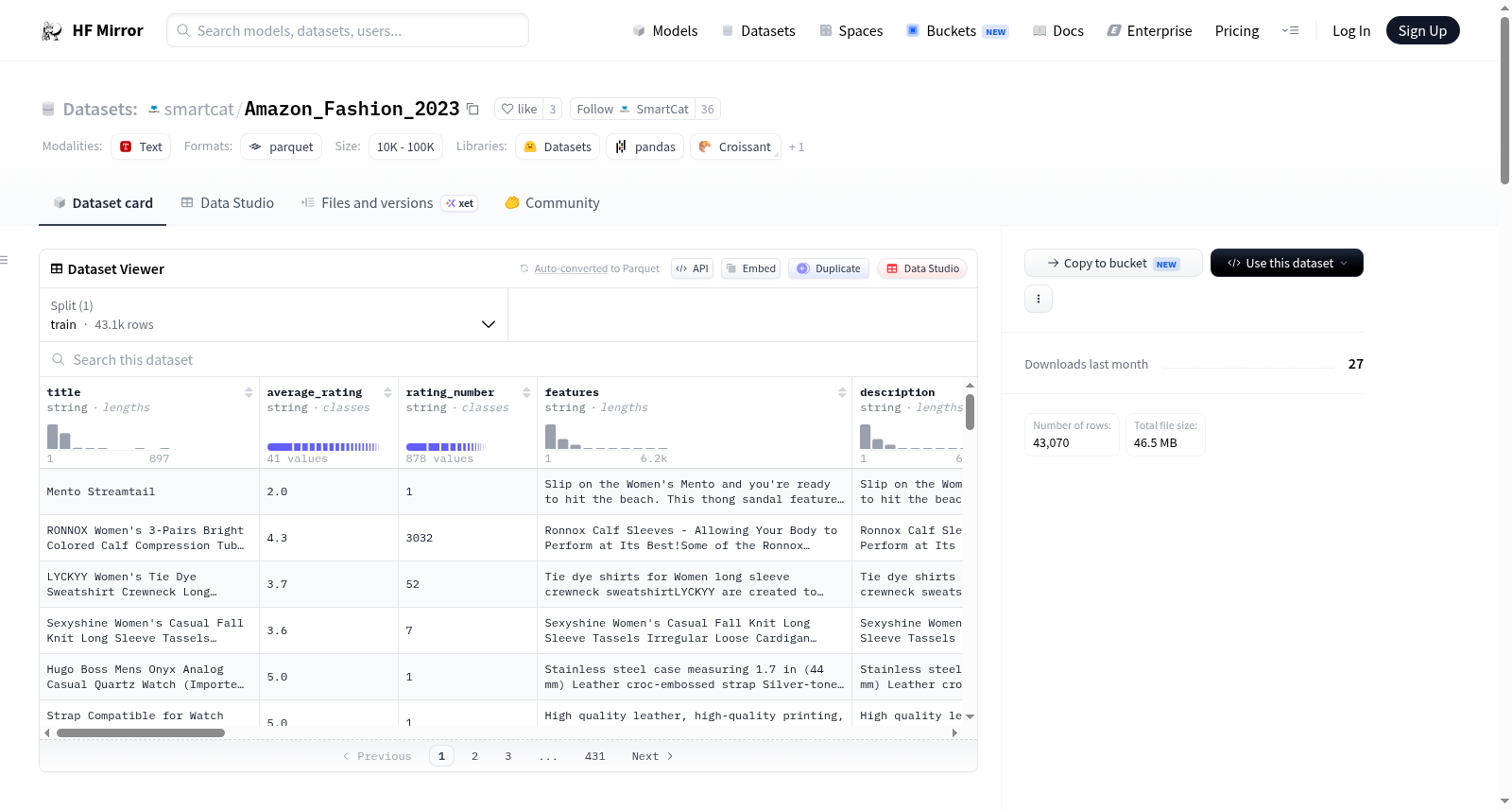The height and width of the screenshot is (810, 1512).
Task: Open the smartcat owner link
Action: 198,109
